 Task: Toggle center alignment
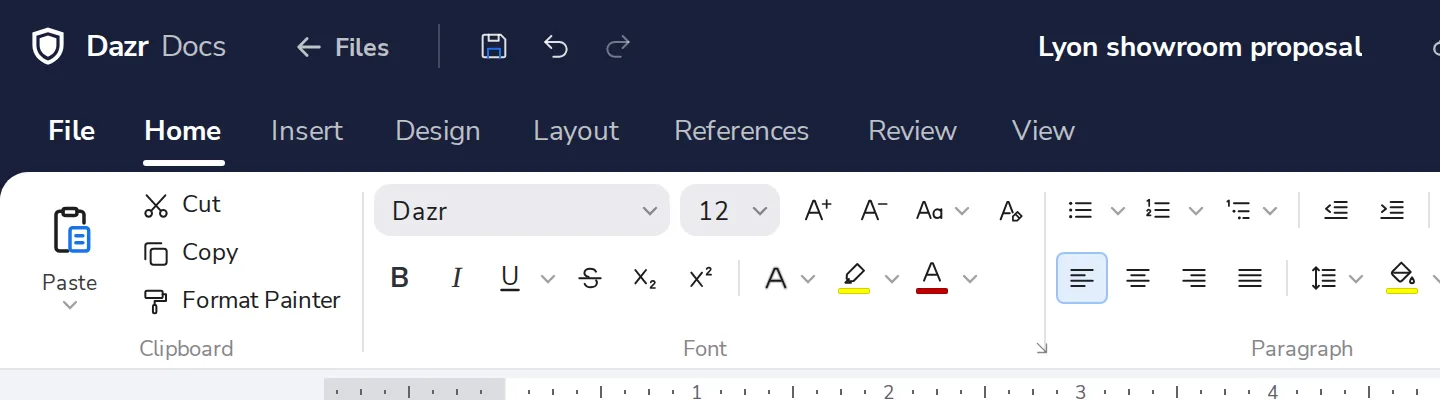tap(1137, 278)
